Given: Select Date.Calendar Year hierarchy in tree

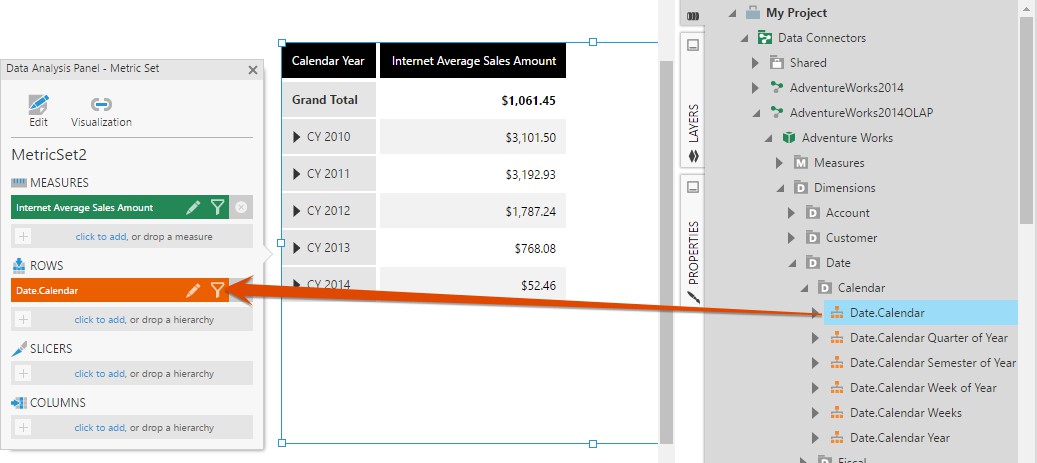Looking at the screenshot, I should click(899, 438).
